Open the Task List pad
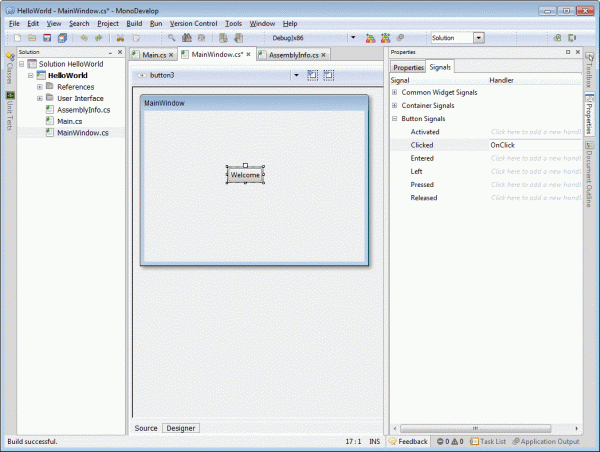Image resolution: width=600 pixels, height=452 pixels. [488, 441]
